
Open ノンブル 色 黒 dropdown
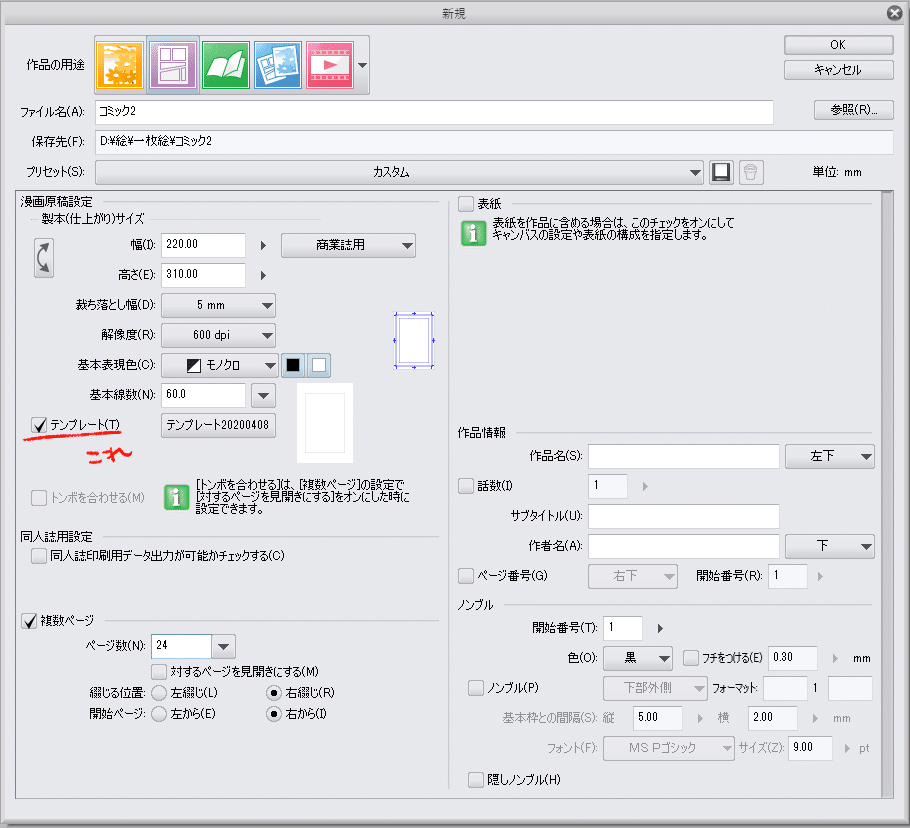click(638, 658)
